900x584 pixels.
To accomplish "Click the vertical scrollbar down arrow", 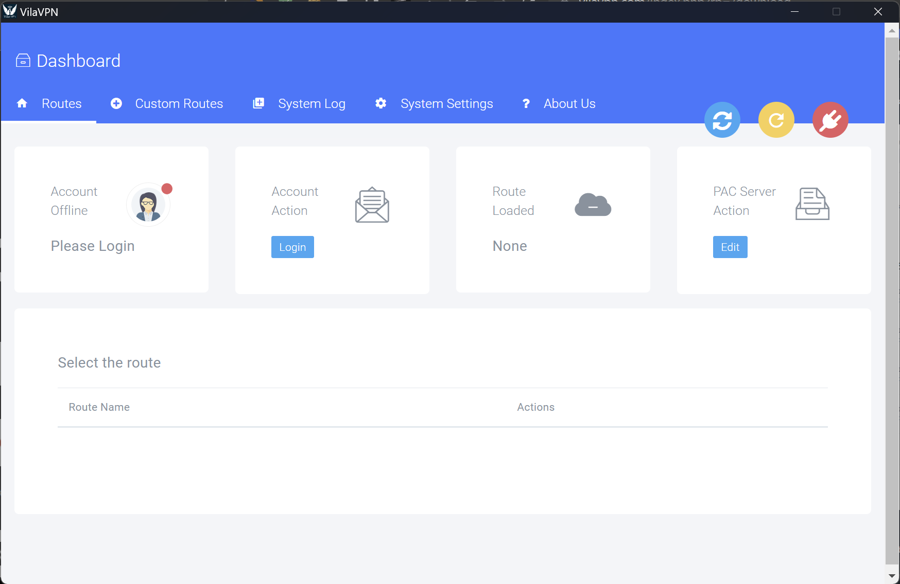I will coord(892,576).
